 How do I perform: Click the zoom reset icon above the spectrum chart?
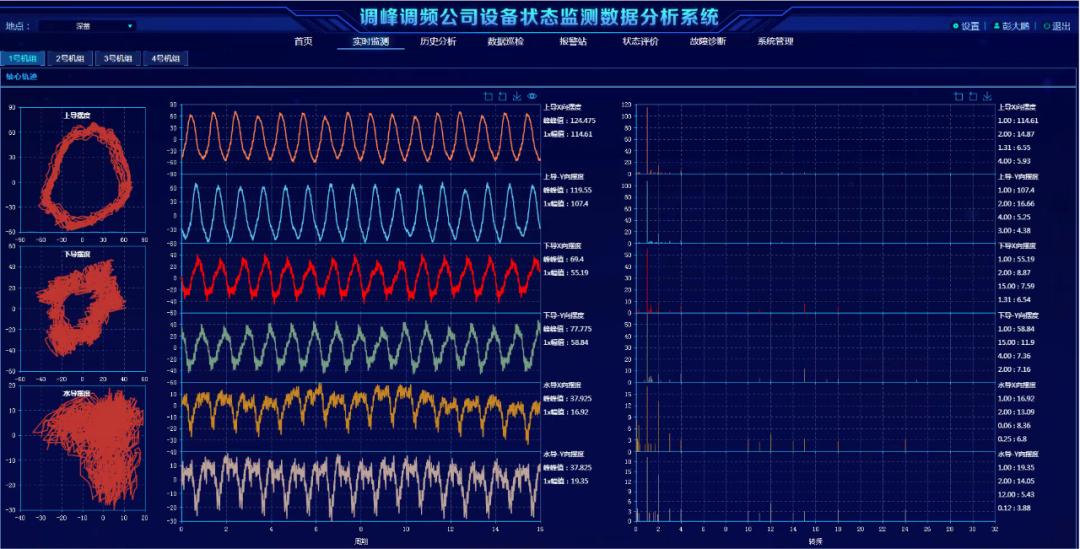973,96
